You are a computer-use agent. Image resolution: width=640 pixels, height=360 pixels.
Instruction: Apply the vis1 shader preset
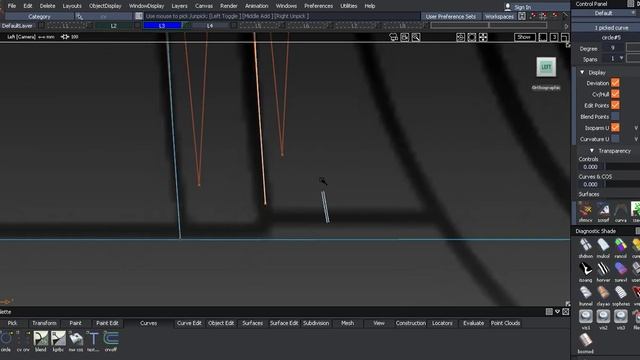(x=585, y=317)
